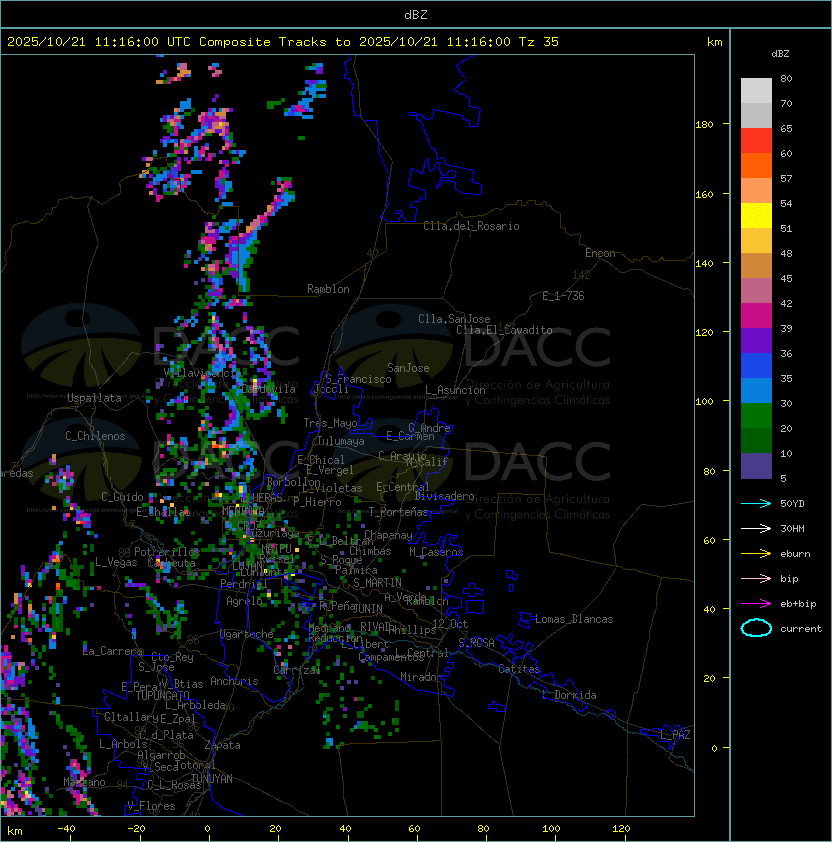The height and width of the screenshot is (842, 832).
Task: Click the '50YD' legend label
Action: (x=792, y=503)
